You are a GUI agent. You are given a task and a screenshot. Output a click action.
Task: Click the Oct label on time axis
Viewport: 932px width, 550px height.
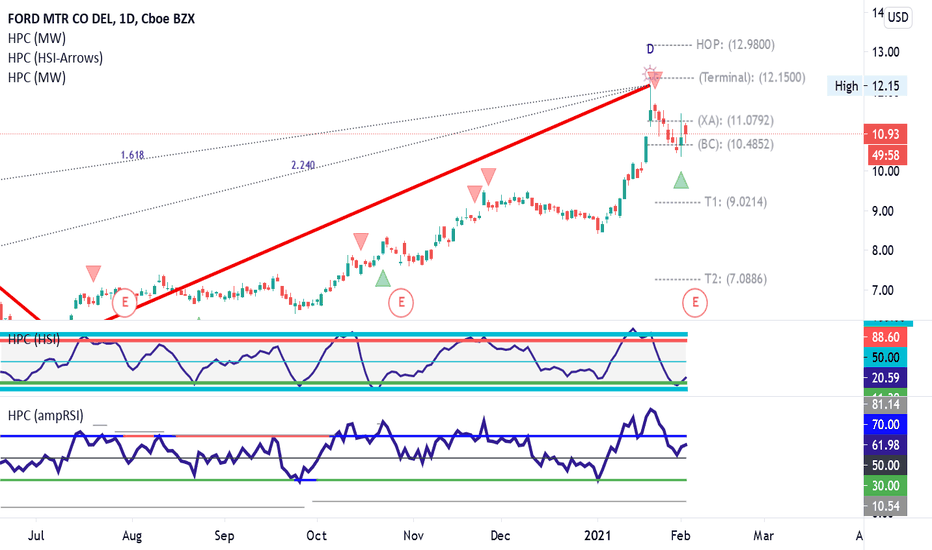pos(317,536)
